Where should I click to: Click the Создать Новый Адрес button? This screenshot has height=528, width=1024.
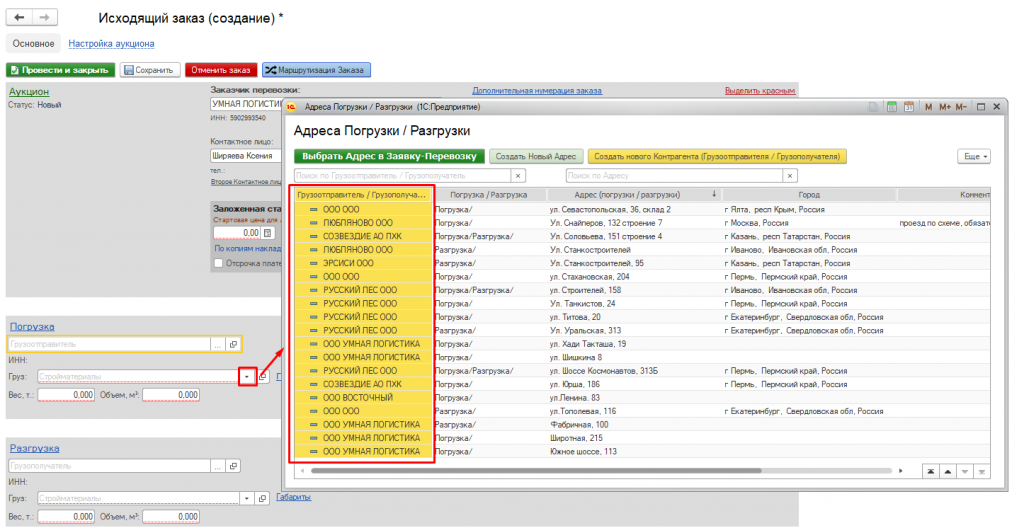pyautogui.click(x=536, y=157)
